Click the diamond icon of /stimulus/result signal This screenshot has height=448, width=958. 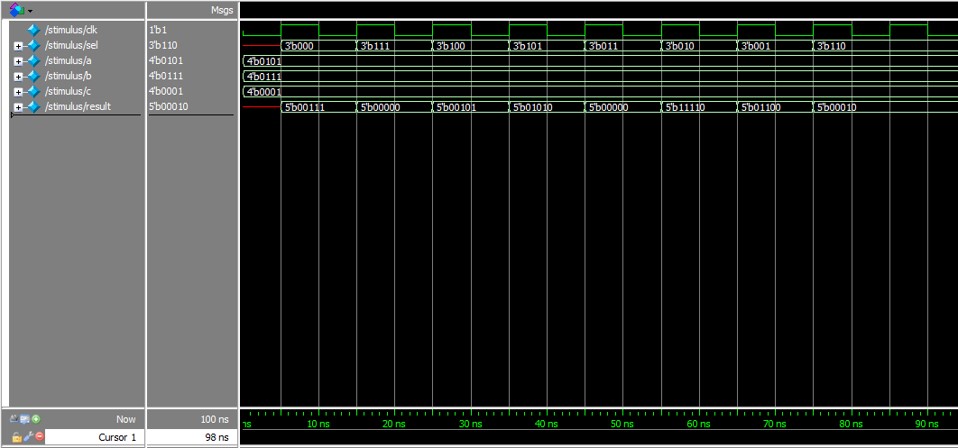(x=33, y=107)
